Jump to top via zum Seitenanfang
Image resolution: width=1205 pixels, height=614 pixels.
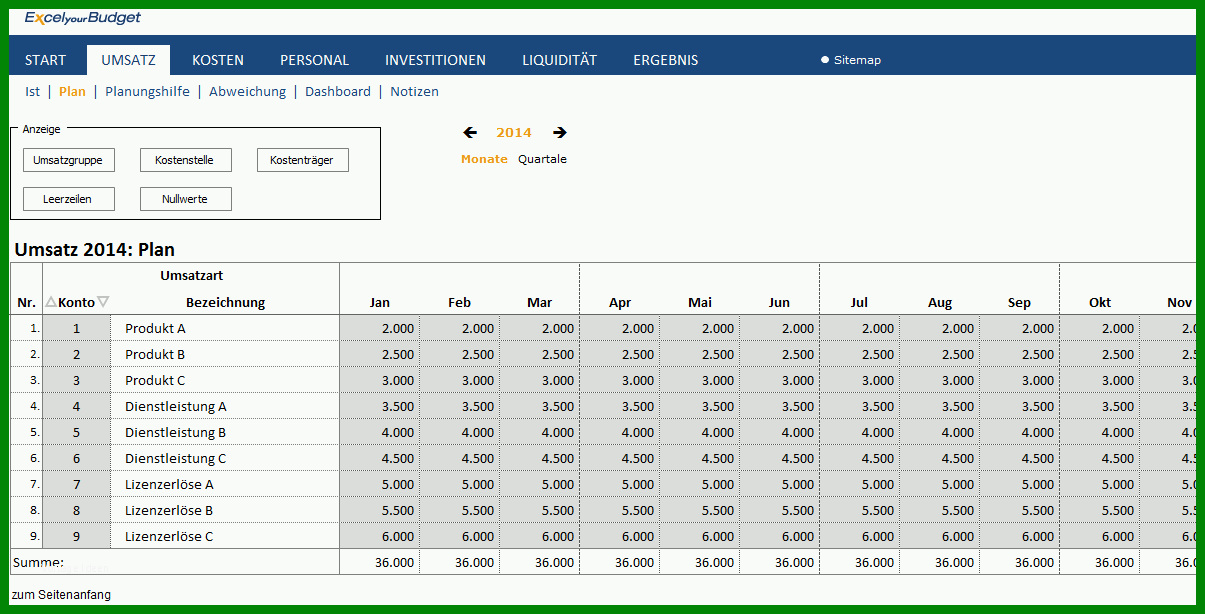pos(61,595)
